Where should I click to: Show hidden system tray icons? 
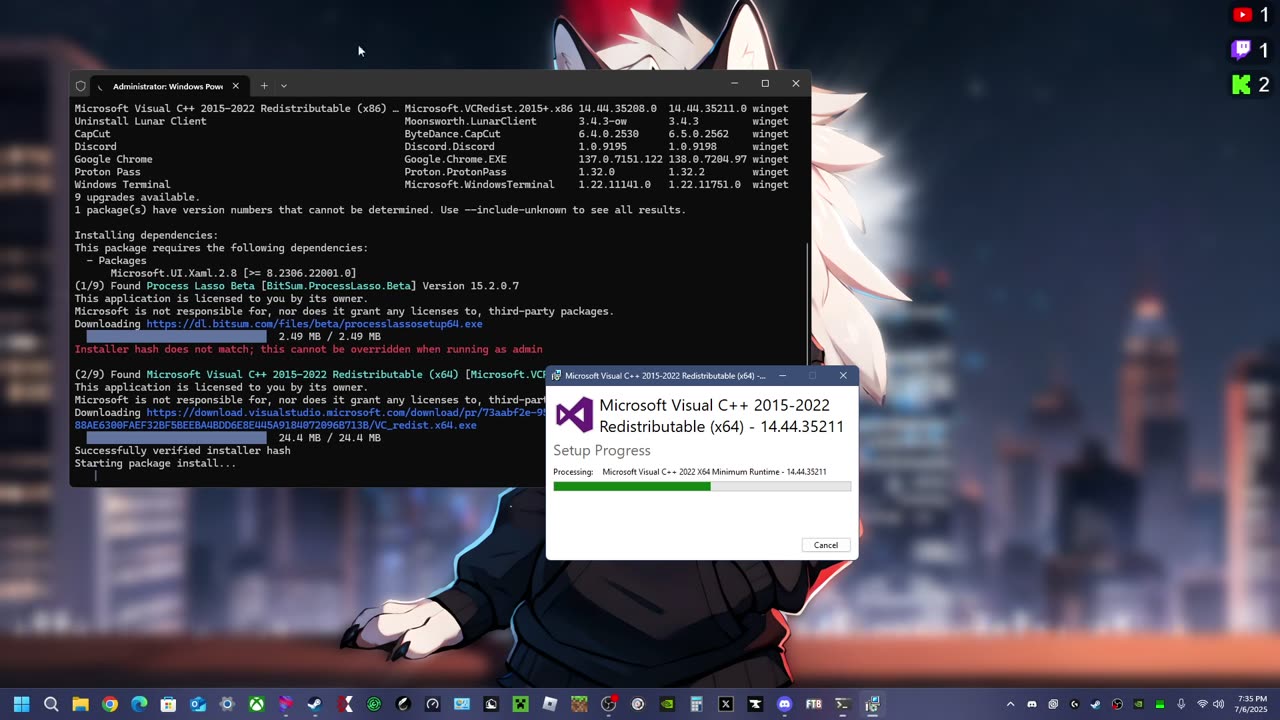coord(1010,704)
